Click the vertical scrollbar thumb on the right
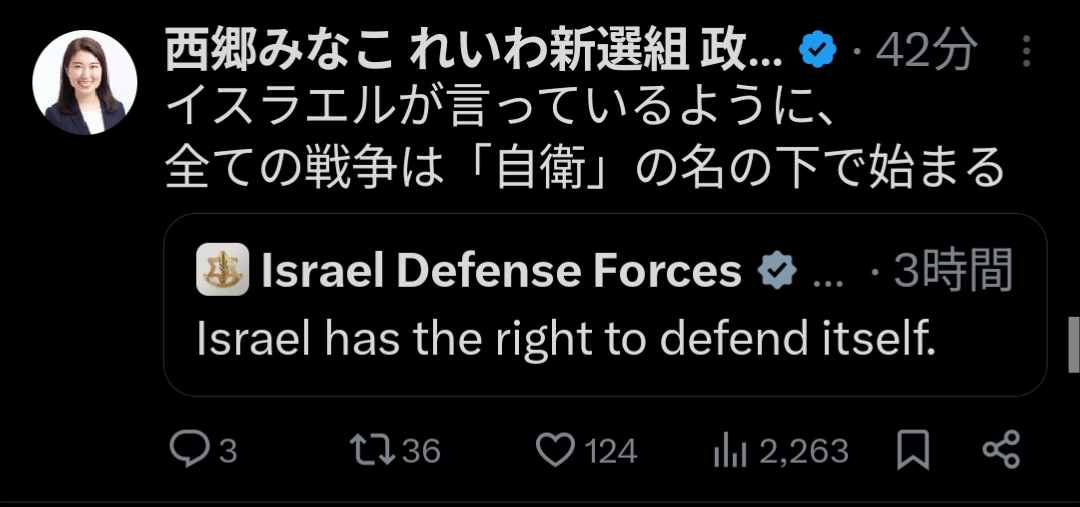The image size is (1080, 507). (x=1074, y=345)
